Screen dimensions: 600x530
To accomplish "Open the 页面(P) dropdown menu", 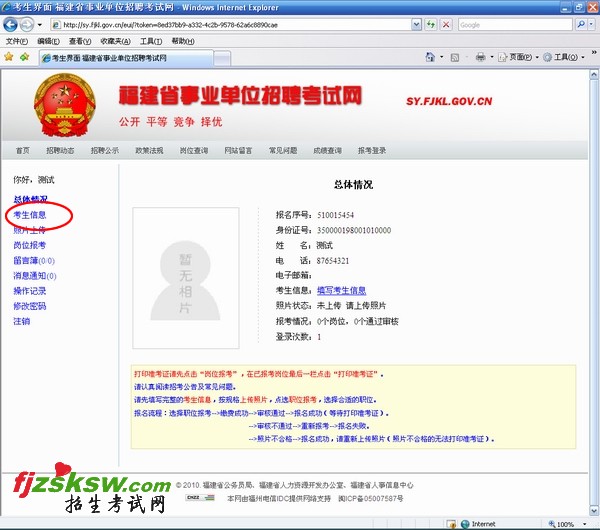I will (x=517, y=58).
